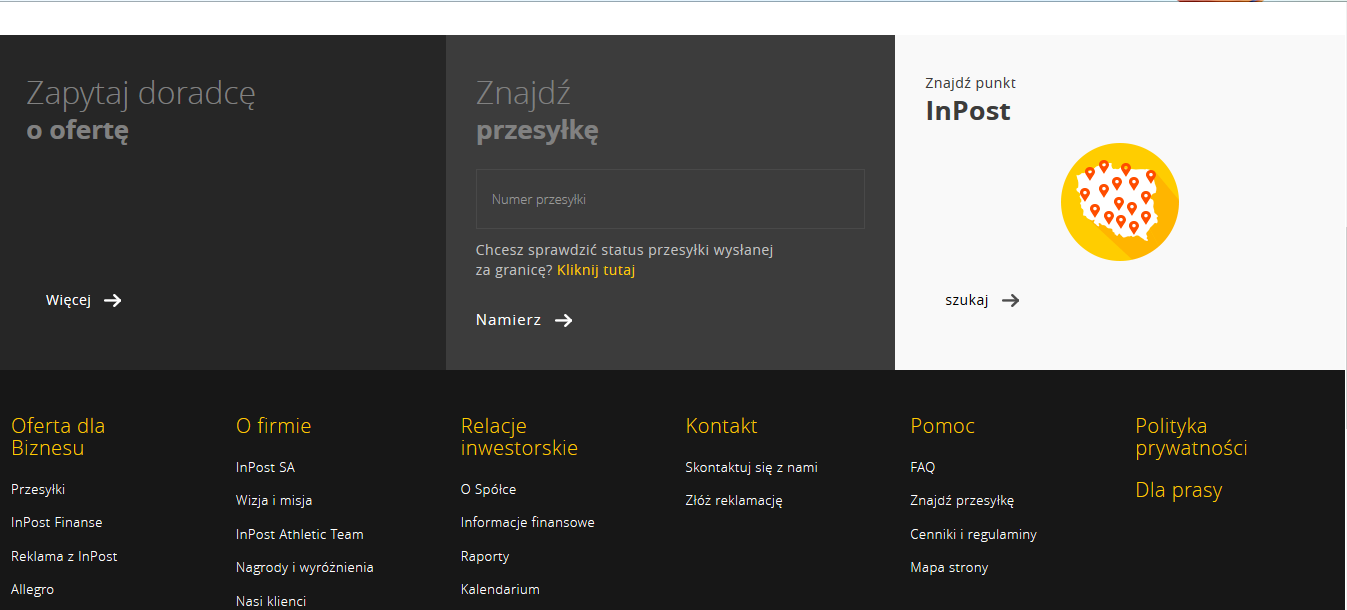Open Nagrody i wyróżnienia link
Screen dimensions: 1347x610
[304, 567]
